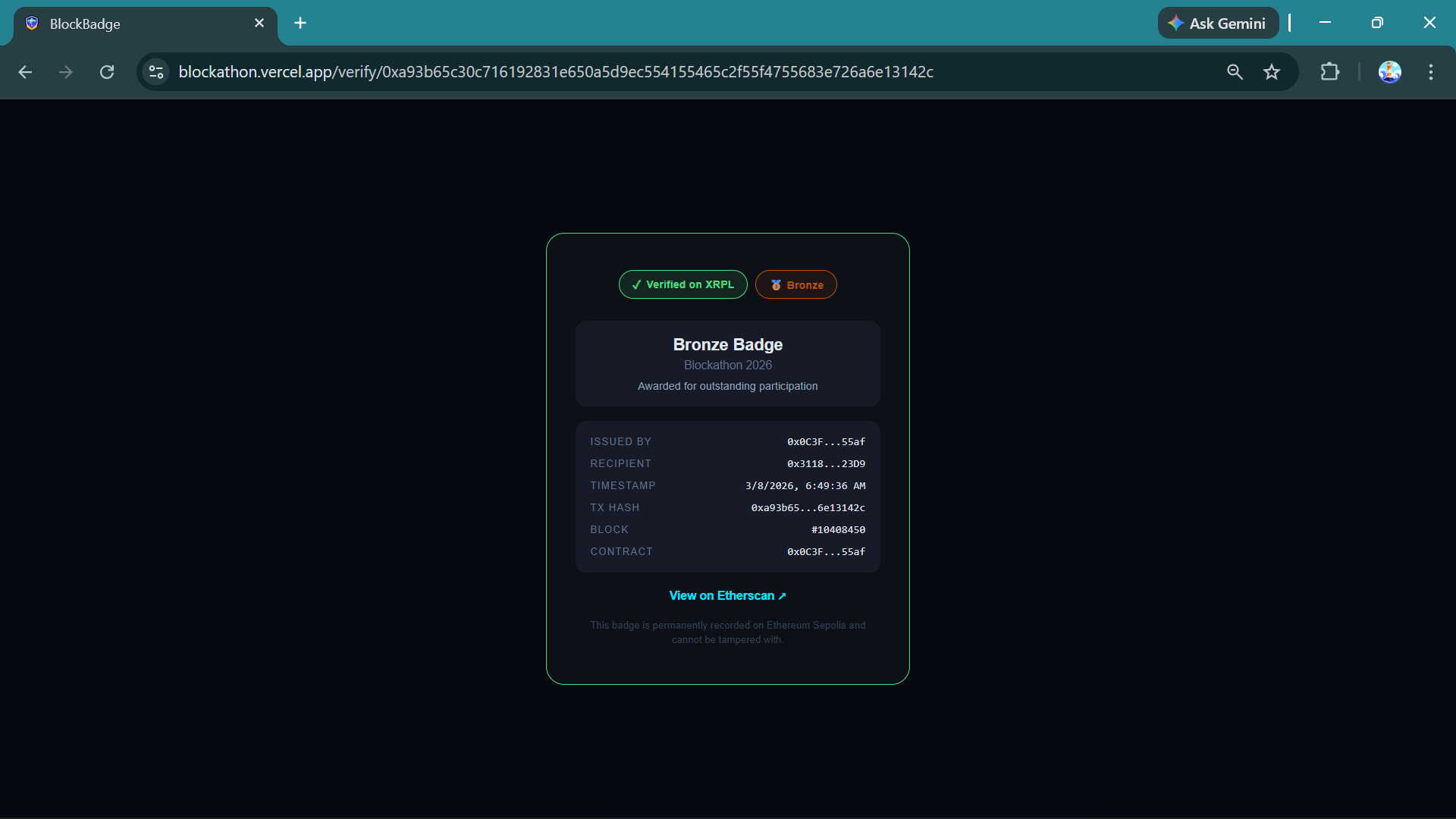Select the BlockBadge tab

click(x=136, y=24)
